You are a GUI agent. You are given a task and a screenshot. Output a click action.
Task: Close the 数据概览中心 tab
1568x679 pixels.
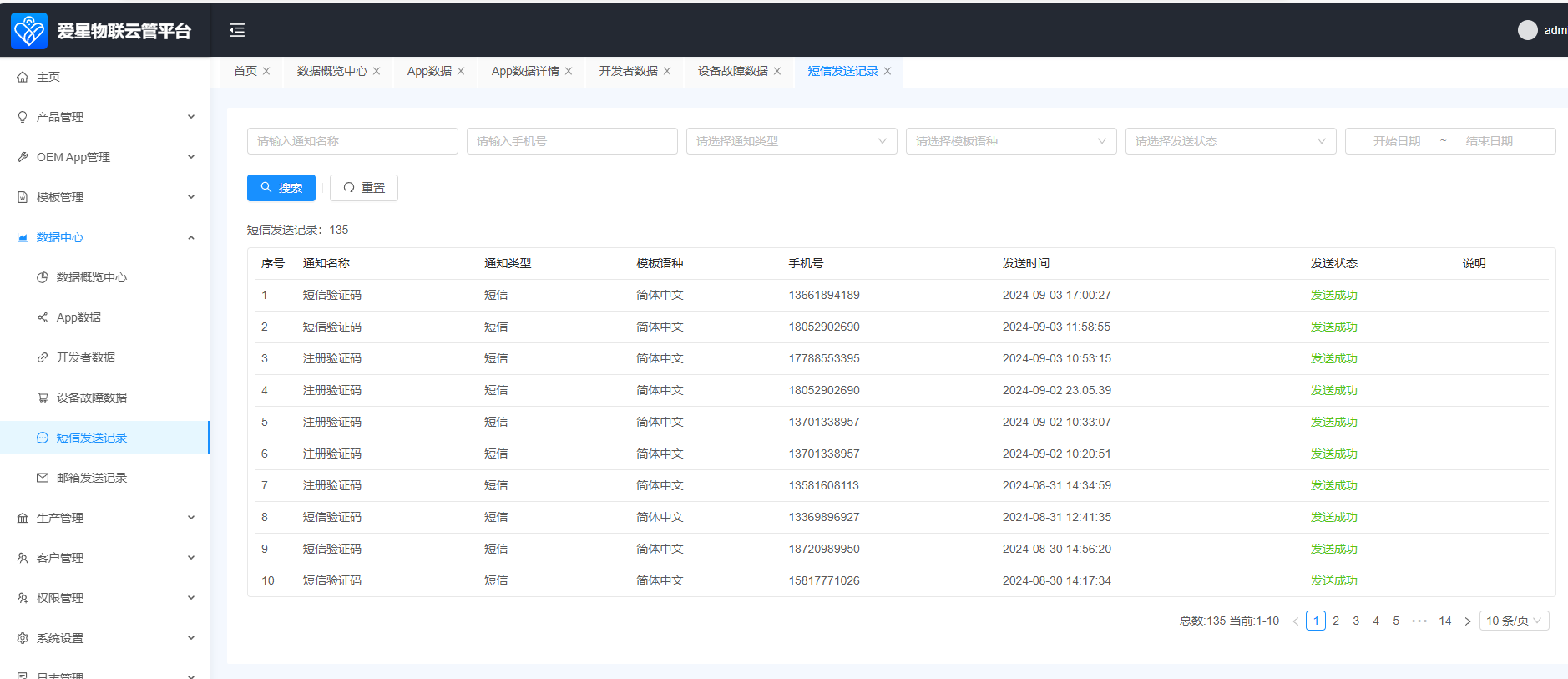(377, 71)
